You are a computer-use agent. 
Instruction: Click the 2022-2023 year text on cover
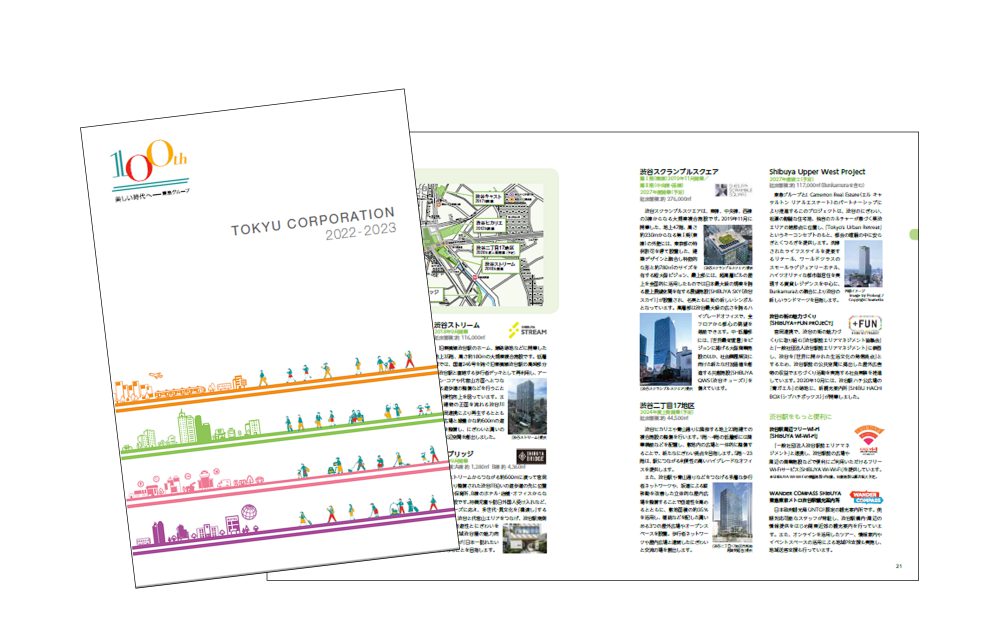click(361, 232)
